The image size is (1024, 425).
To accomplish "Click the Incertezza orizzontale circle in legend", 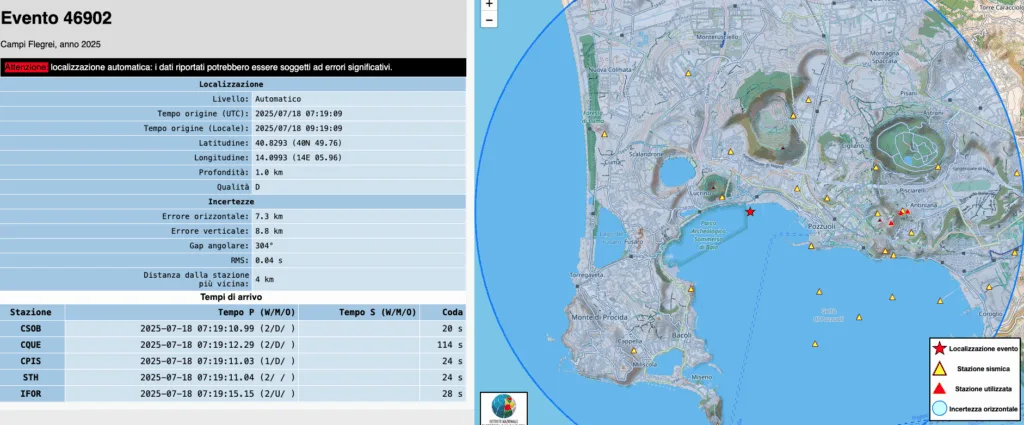I will coord(939,408).
